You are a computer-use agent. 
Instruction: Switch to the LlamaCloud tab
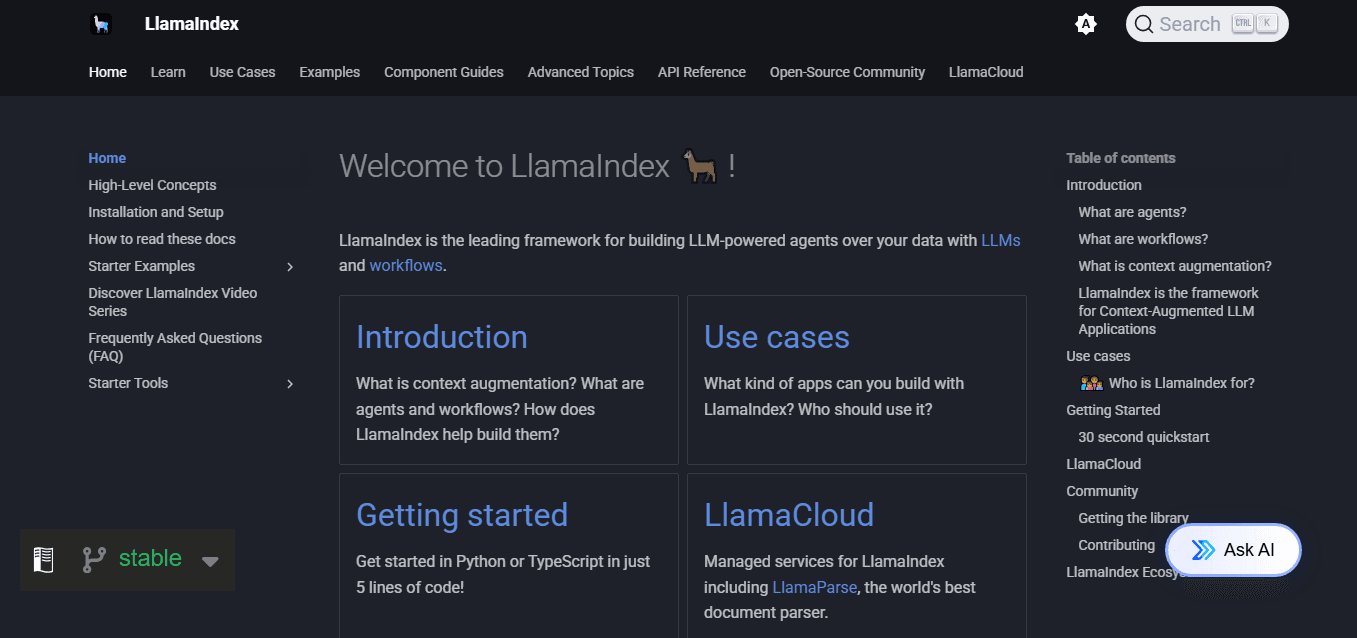986,72
